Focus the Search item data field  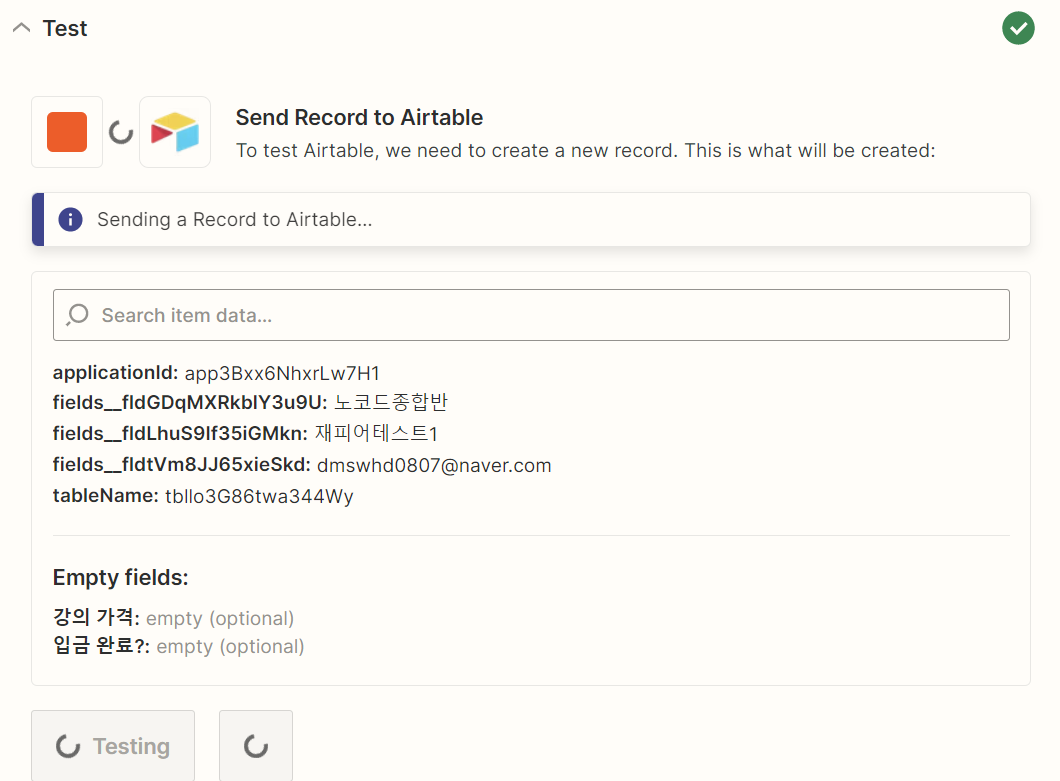[531, 315]
